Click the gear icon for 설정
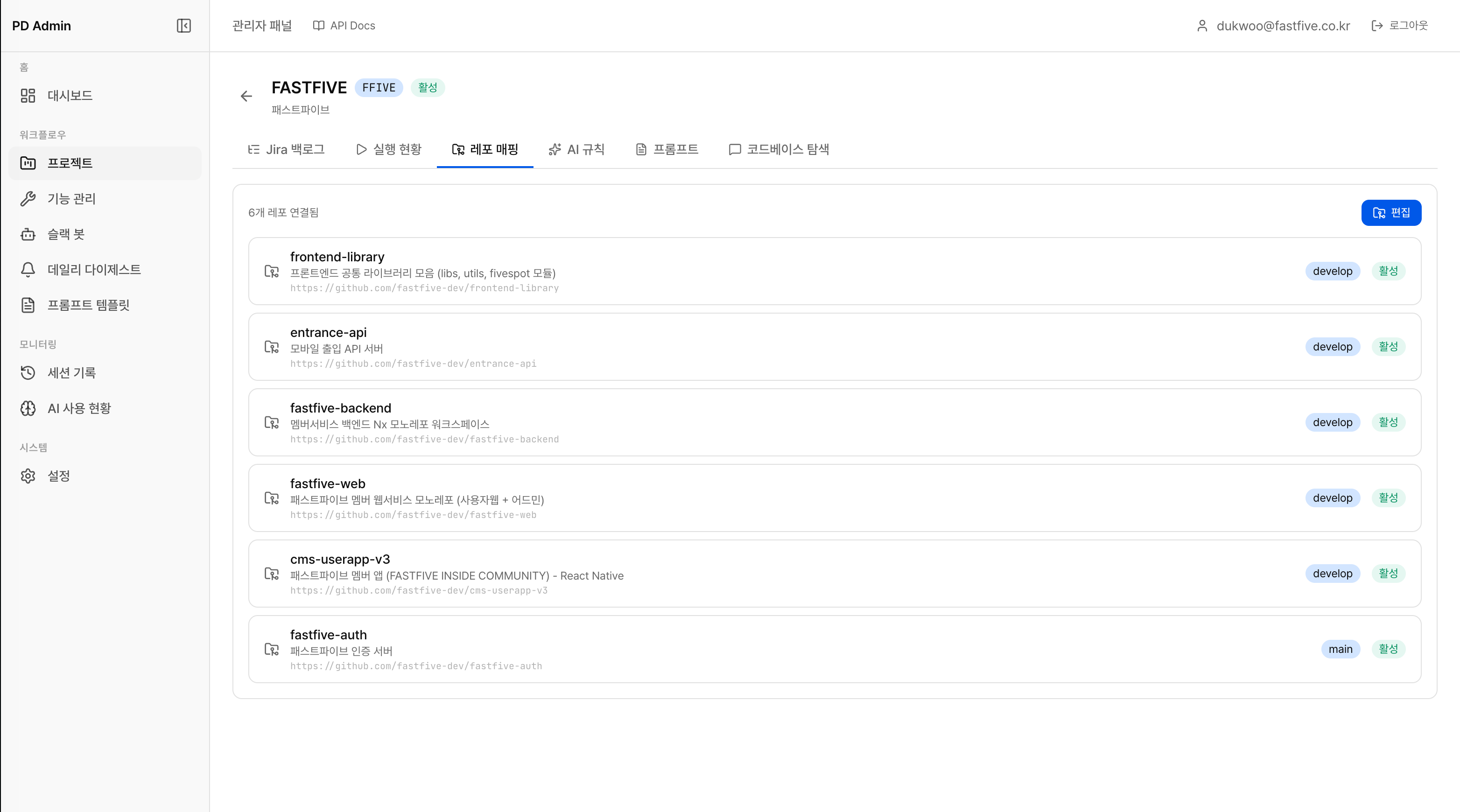Image resolution: width=1460 pixels, height=812 pixels. (x=28, y=476)
